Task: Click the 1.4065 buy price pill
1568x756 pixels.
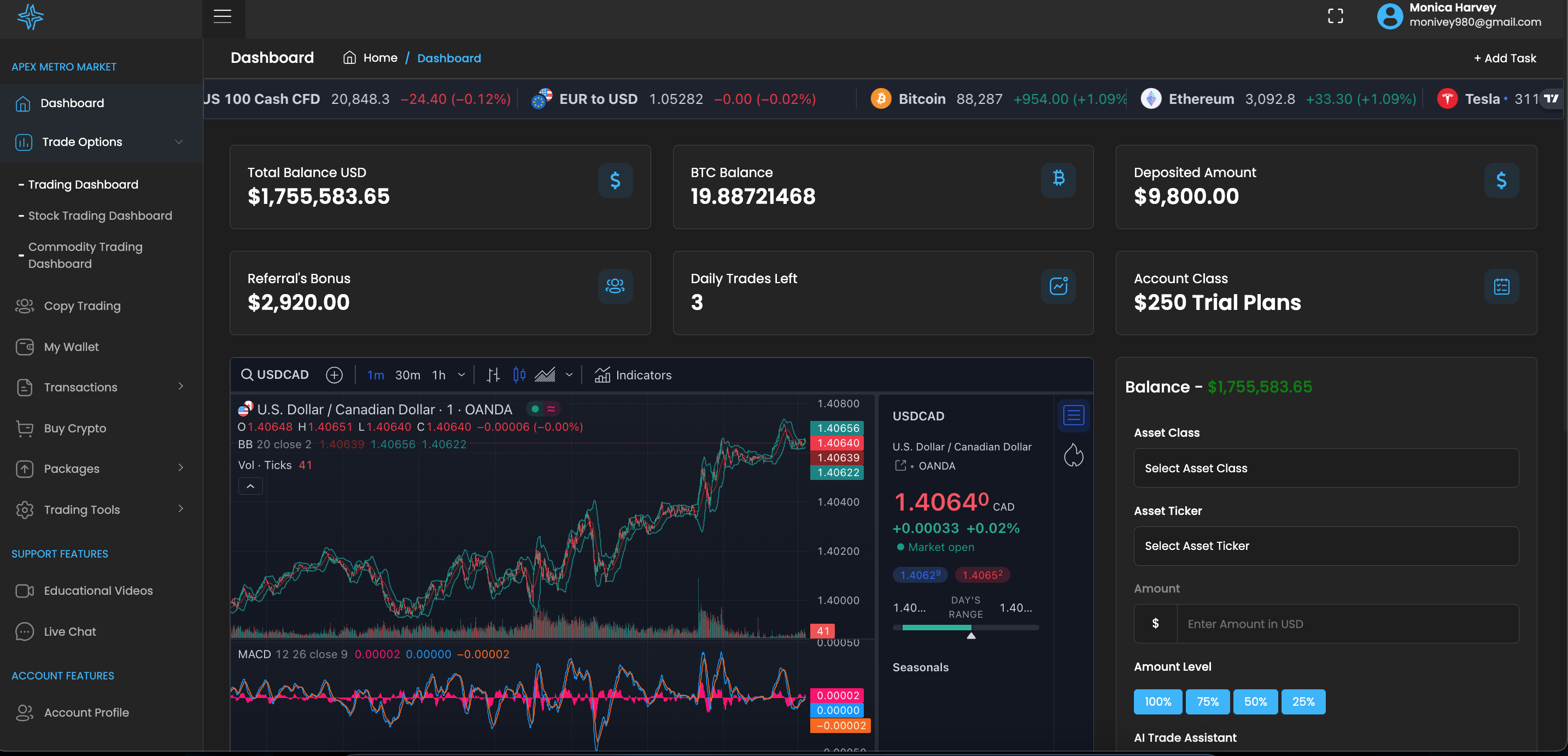Action: click(982, 575)
